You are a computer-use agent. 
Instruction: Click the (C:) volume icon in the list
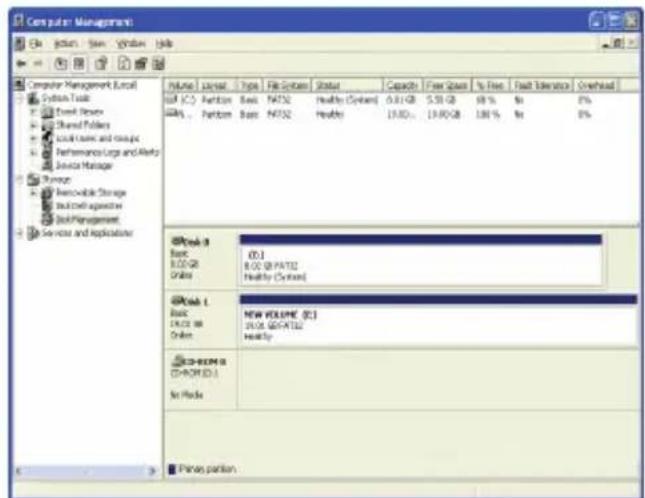170,100
